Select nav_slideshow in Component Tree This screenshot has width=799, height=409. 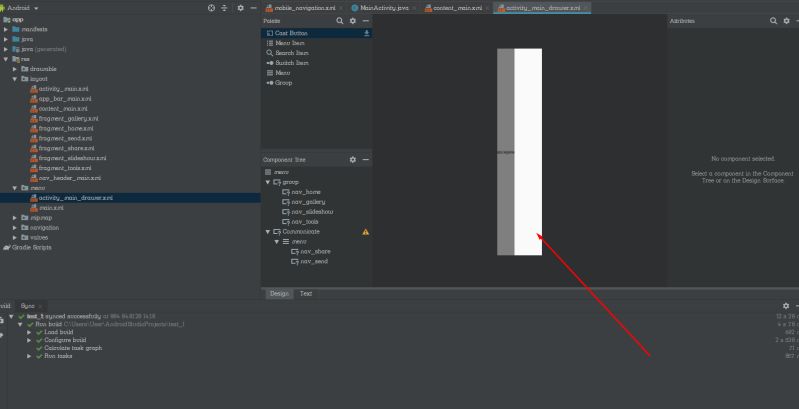click(x=312, y=212)
